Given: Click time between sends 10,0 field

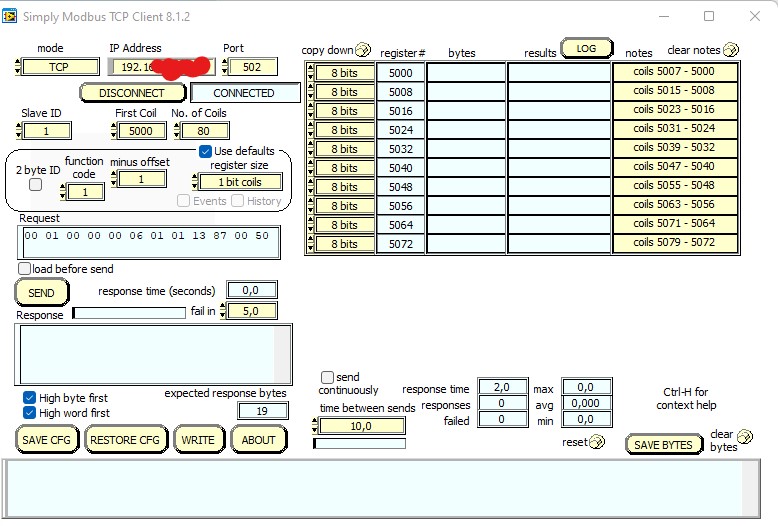Looking at the screenshot, I should [x=362, y=426].
